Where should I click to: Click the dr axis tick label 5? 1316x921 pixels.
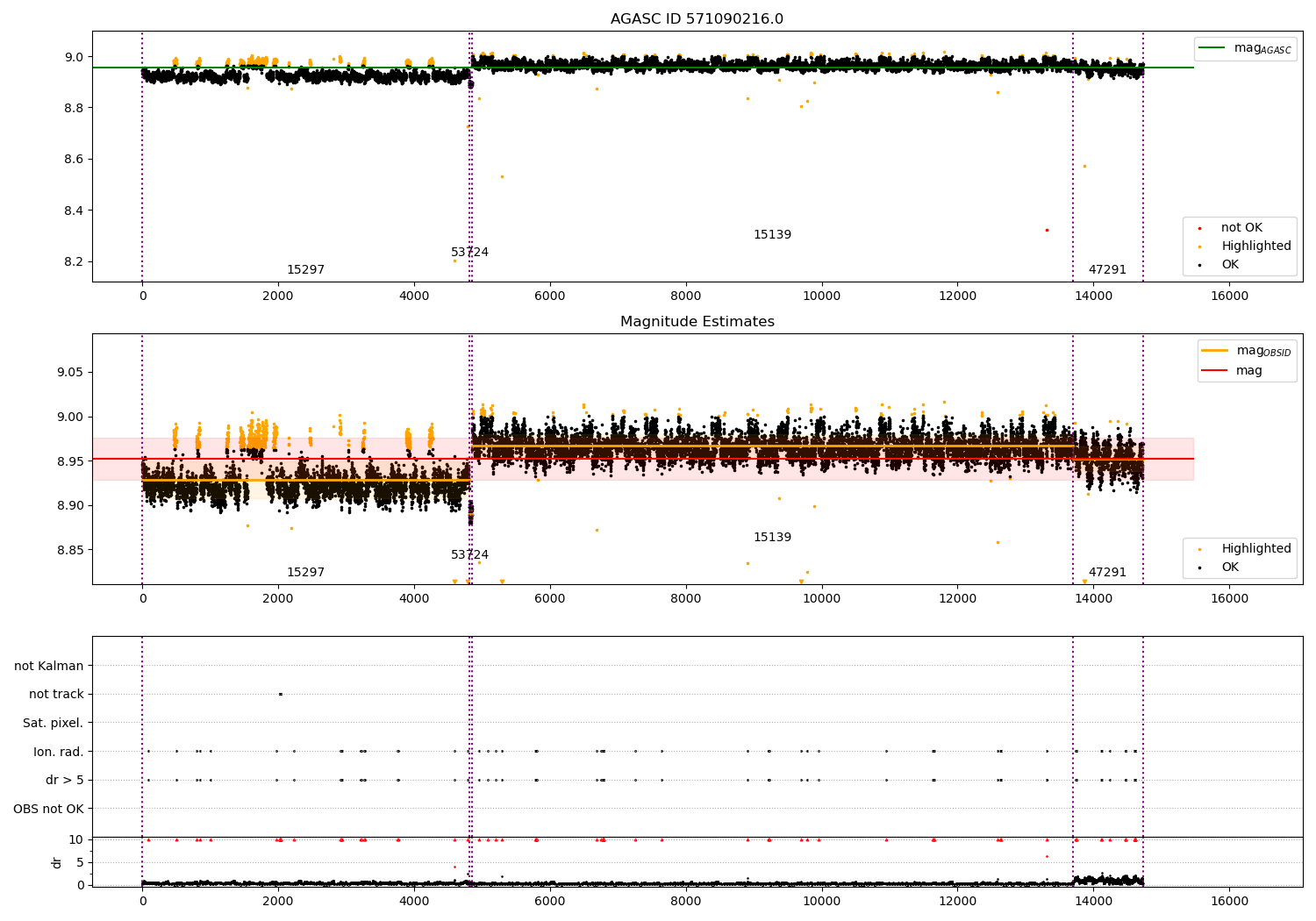[81, 862]
